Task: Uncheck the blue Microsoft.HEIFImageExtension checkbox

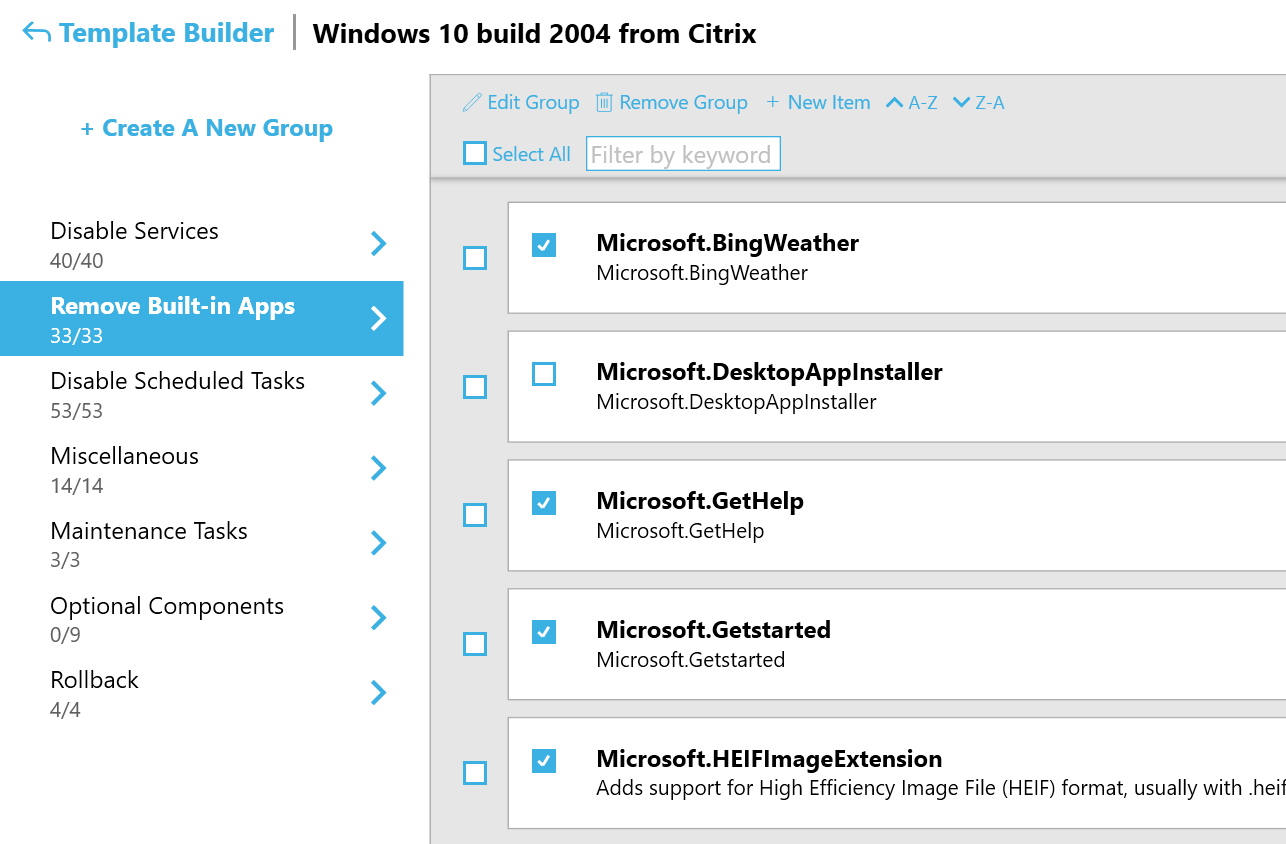Action: (544, 761)
